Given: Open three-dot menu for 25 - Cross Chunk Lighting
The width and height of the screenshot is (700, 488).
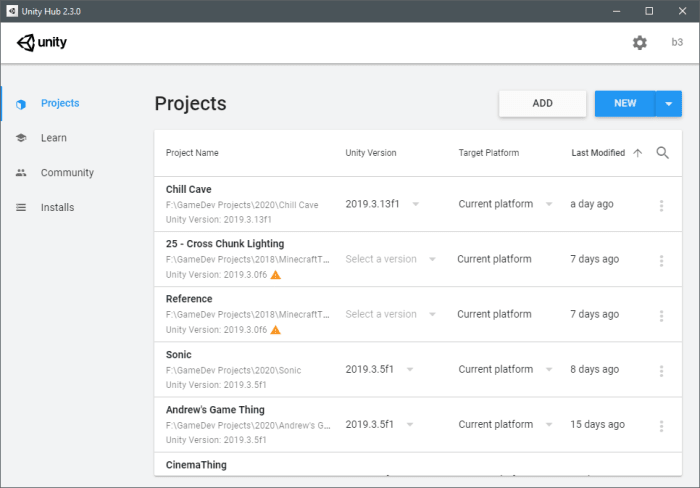Looking at the screenshot, I should click(x=661, y=260).
